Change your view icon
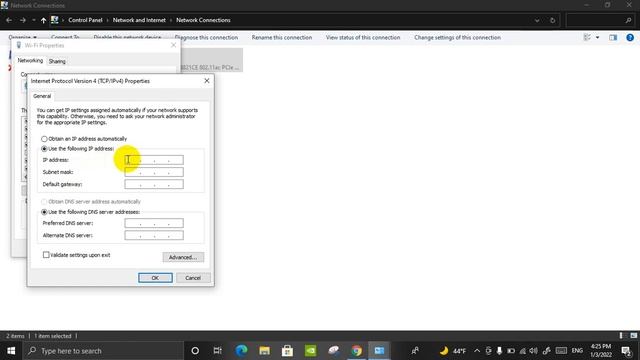 587,38
